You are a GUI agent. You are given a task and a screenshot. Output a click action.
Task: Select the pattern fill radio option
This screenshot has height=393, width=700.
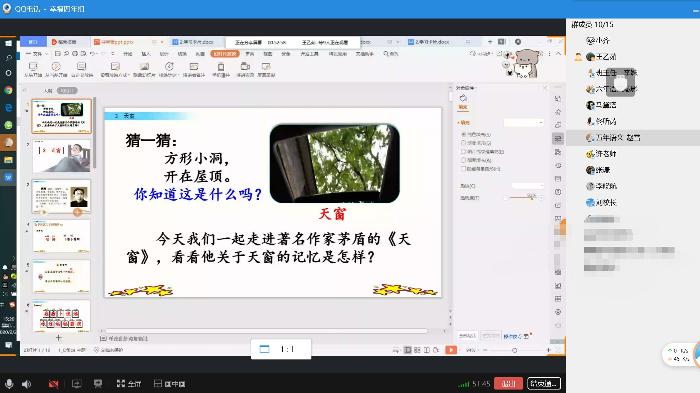[x=463, y=160]
